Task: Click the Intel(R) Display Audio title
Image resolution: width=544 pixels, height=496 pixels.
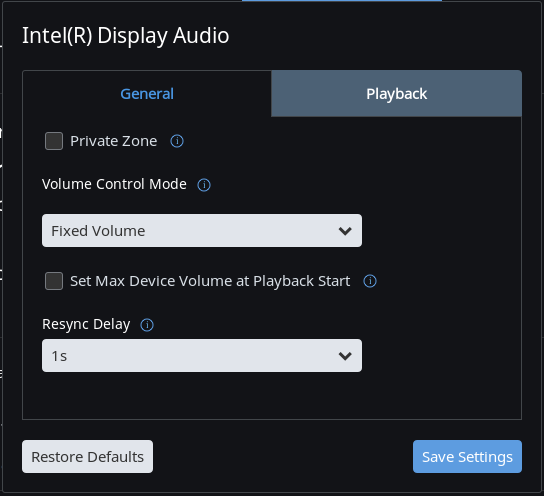Action: point(126,36)
